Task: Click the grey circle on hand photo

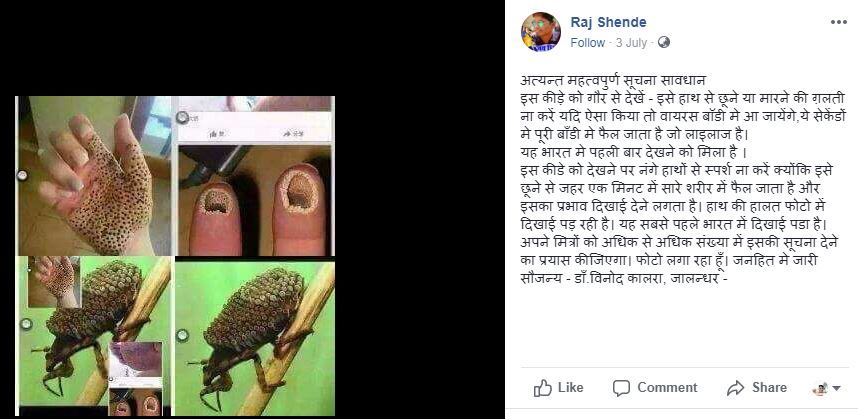Action: click(x=22, y=175)
